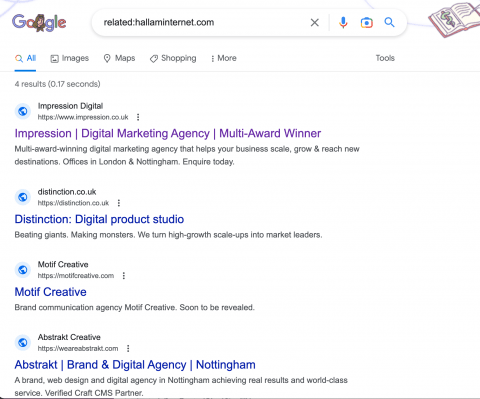Click the '4 results (0.17 seconds)' text
Screen dimensions: 480x399
coord(57,84)
